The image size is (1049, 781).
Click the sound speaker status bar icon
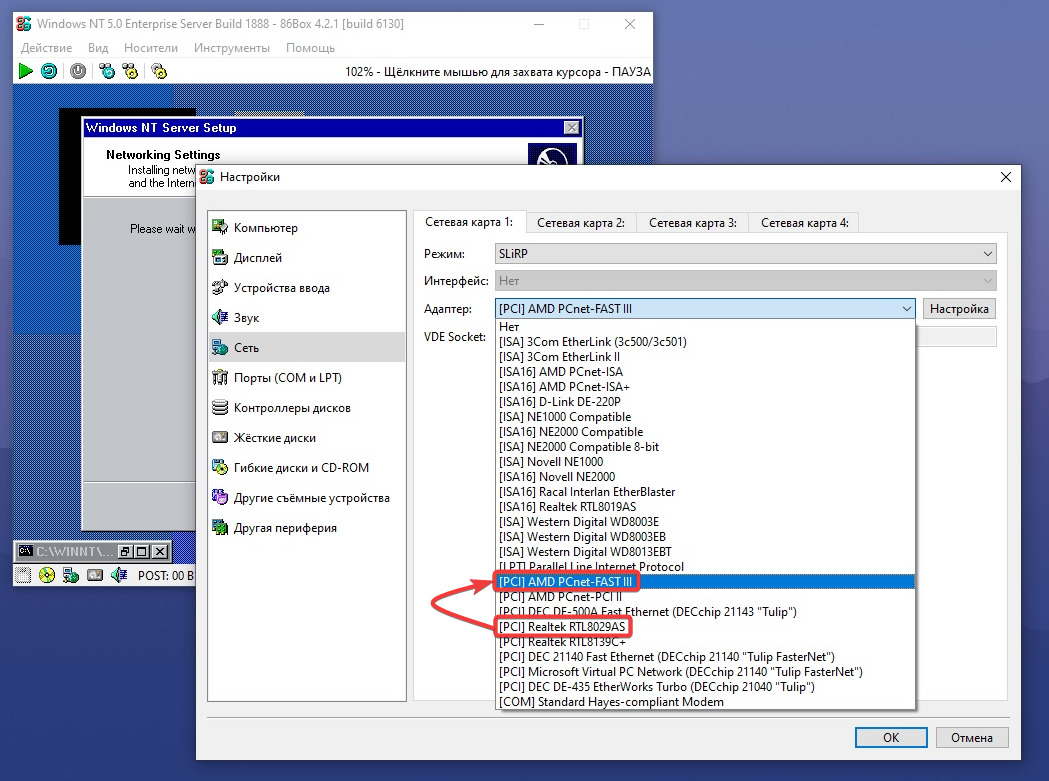click(119, 575)
